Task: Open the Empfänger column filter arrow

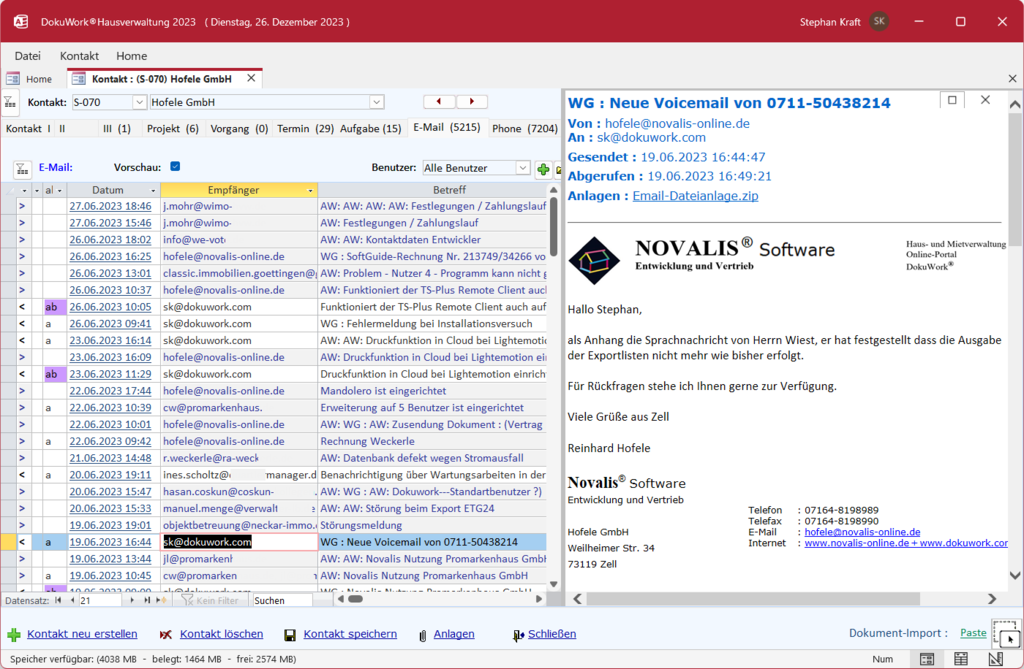Action: click(x=310, y=190)
